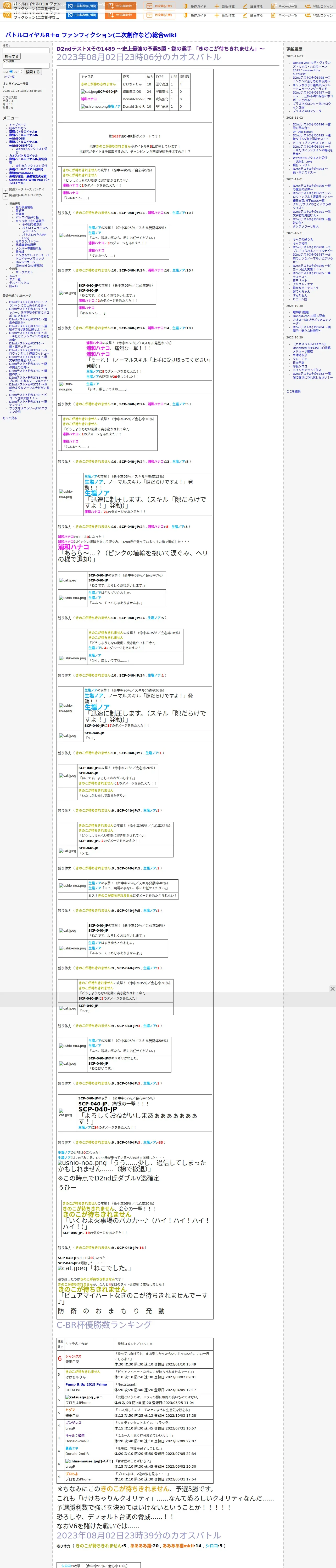
Task: Open recent page D2ndテストXその3798
Action: click(x=27, y=304)
